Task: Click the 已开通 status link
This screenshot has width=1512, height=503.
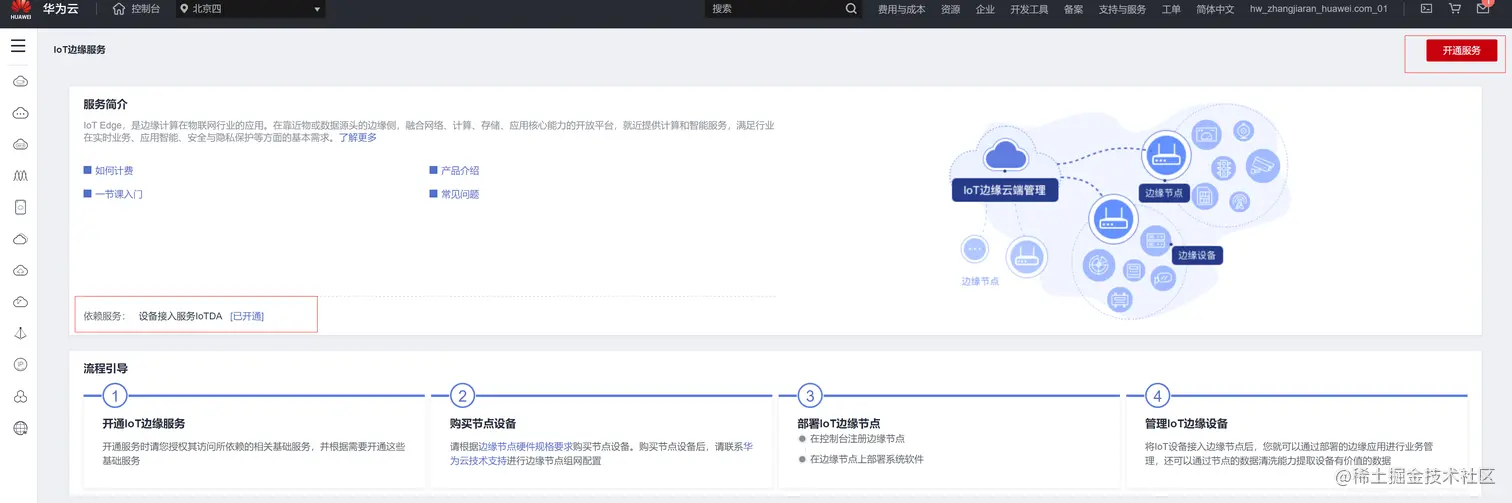Action: 247,316
